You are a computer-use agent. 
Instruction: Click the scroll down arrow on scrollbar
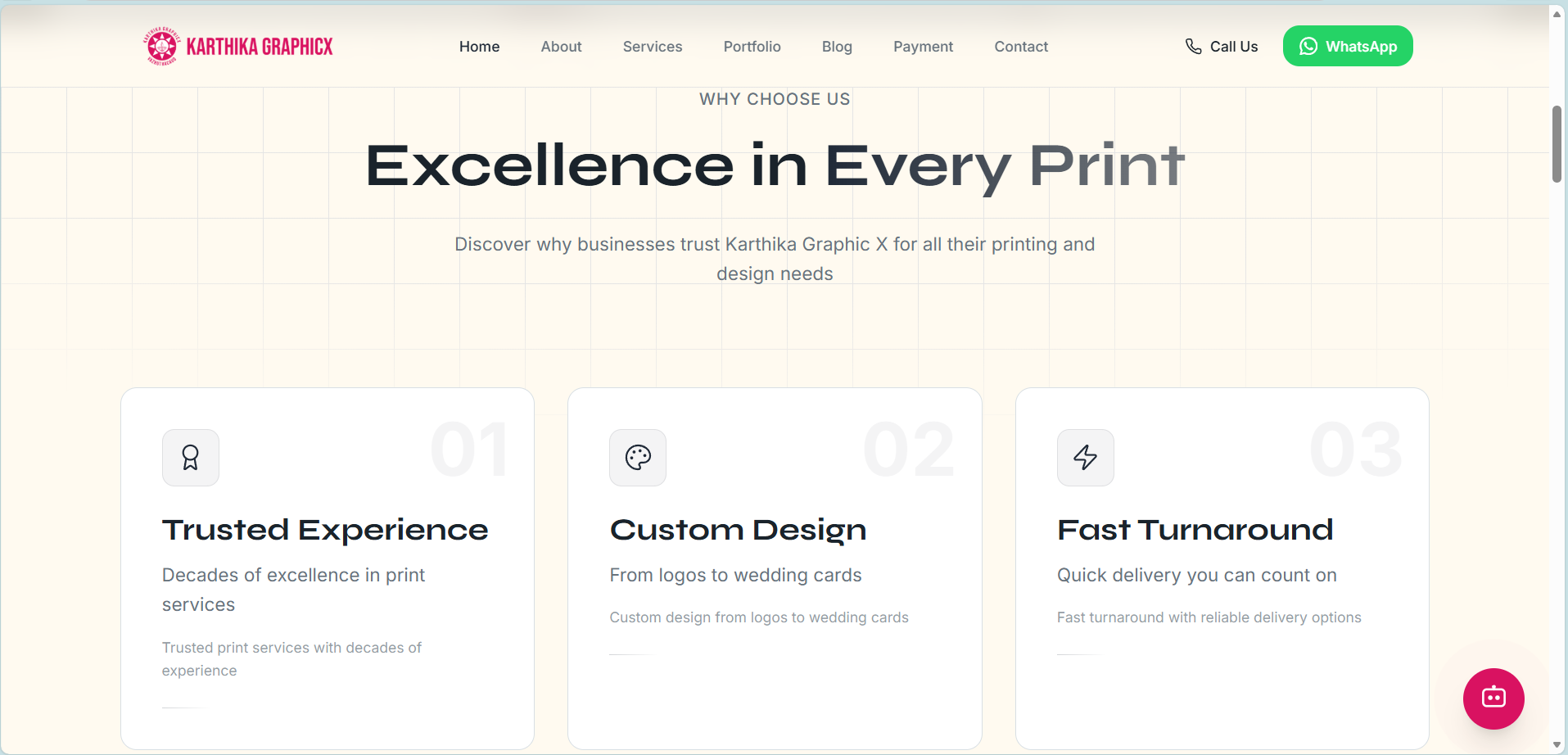coord(1557,744)
